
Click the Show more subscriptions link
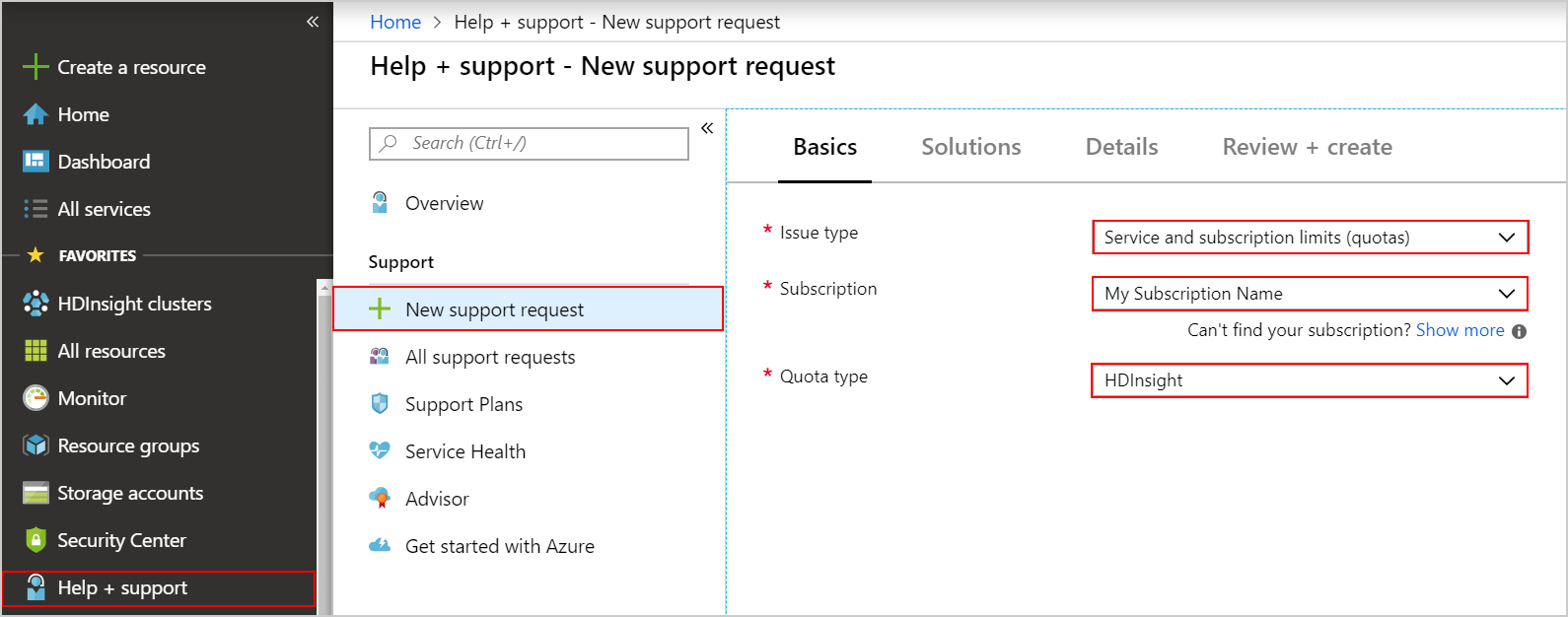pyautogui.click(x=1461, y=330)
